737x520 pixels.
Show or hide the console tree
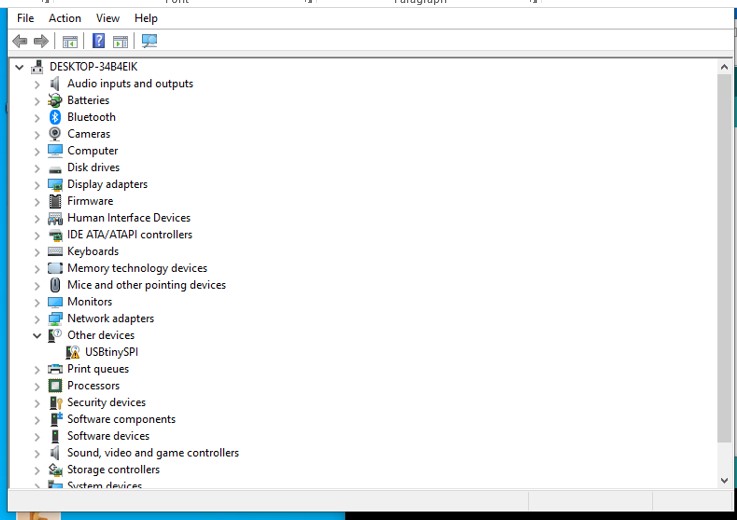(70, 41)
